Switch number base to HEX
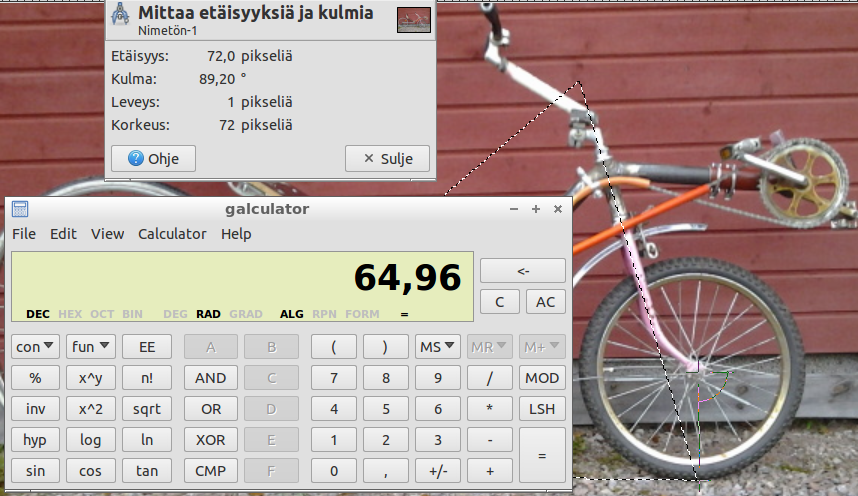The height and width of the screenshot is (496, 858). click(x=70, y=314)
